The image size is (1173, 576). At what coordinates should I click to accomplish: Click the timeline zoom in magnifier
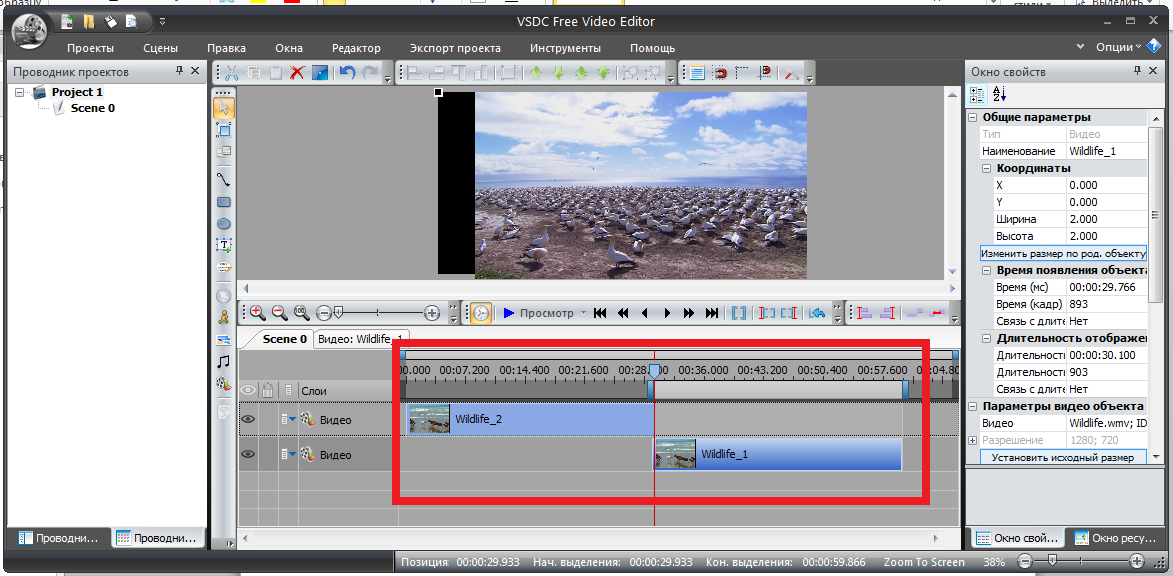(257, 313)
